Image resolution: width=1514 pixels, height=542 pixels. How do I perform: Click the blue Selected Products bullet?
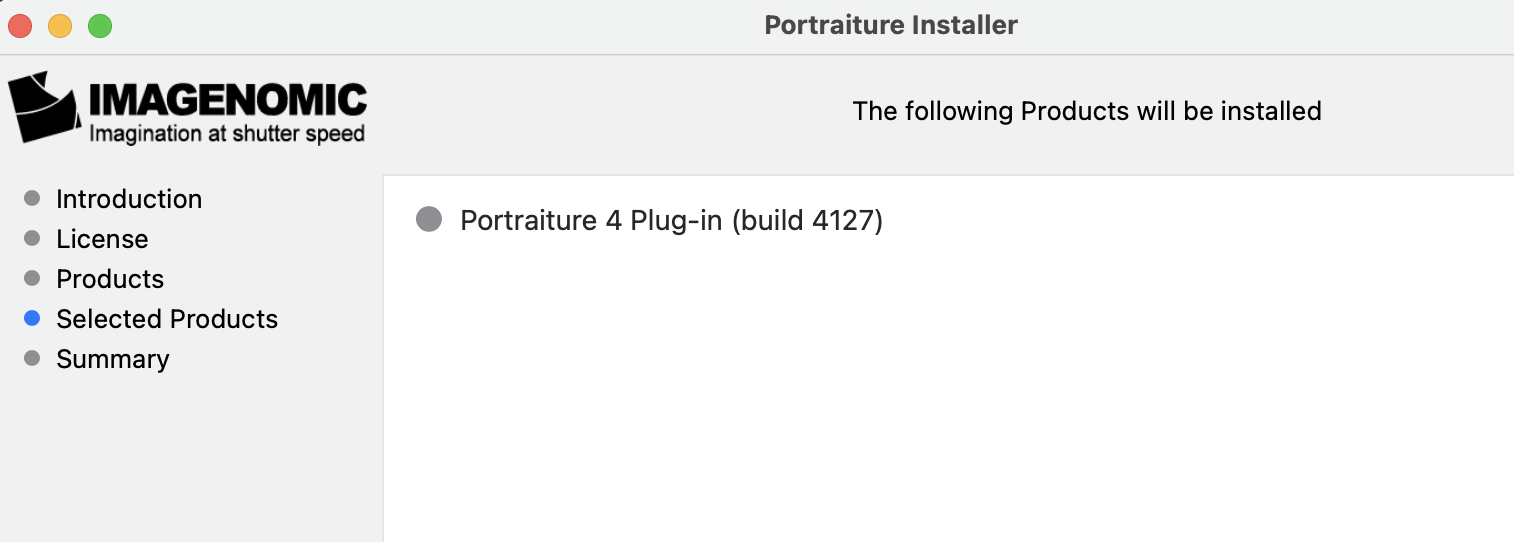[32, 318]
